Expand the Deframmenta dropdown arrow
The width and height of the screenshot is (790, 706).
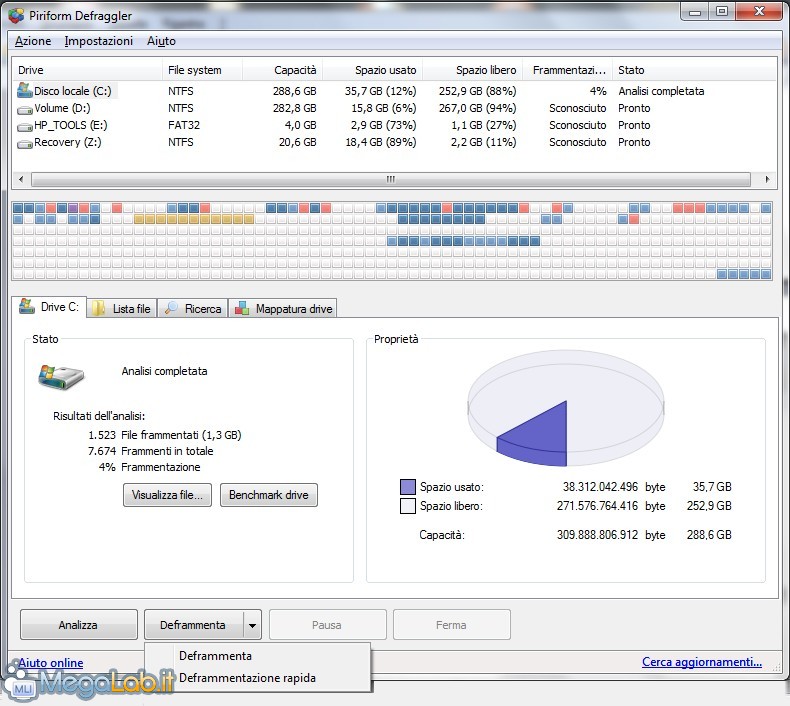[252, 625]
